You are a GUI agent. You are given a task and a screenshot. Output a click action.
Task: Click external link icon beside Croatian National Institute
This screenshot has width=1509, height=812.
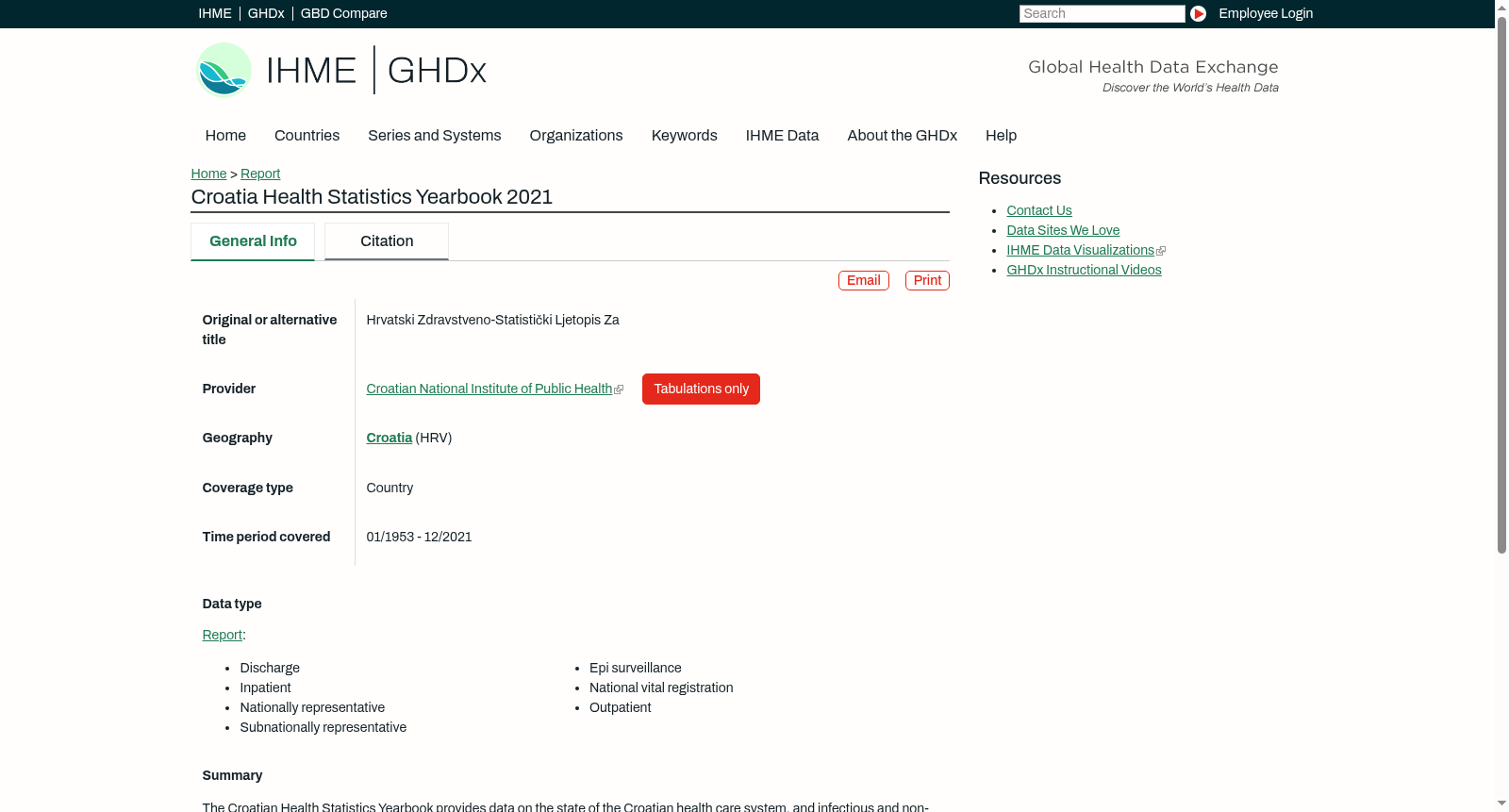pos(619,389)
